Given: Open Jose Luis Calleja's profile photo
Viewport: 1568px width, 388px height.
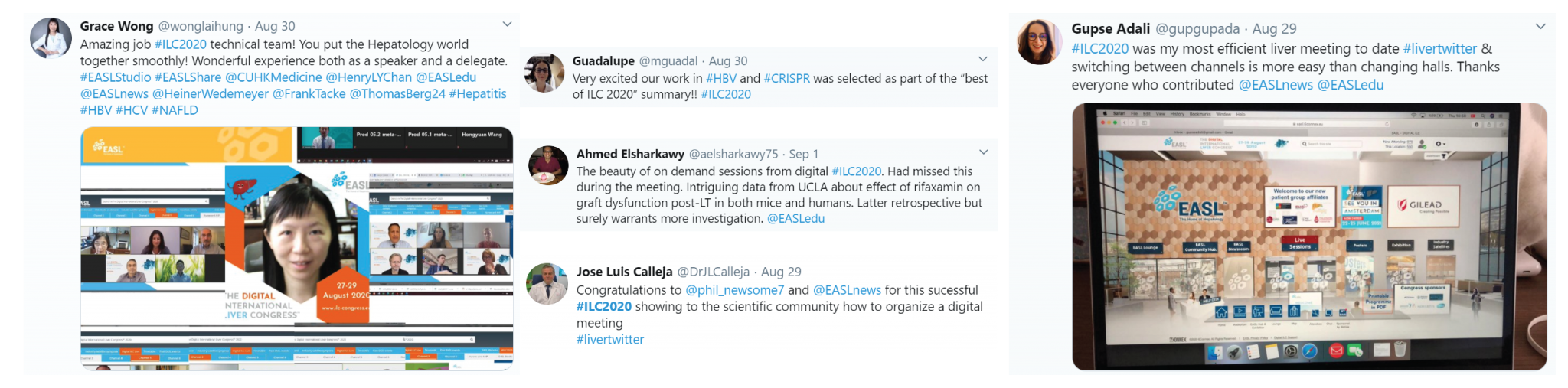Looking at the screenshot, I should click(547, 283).
